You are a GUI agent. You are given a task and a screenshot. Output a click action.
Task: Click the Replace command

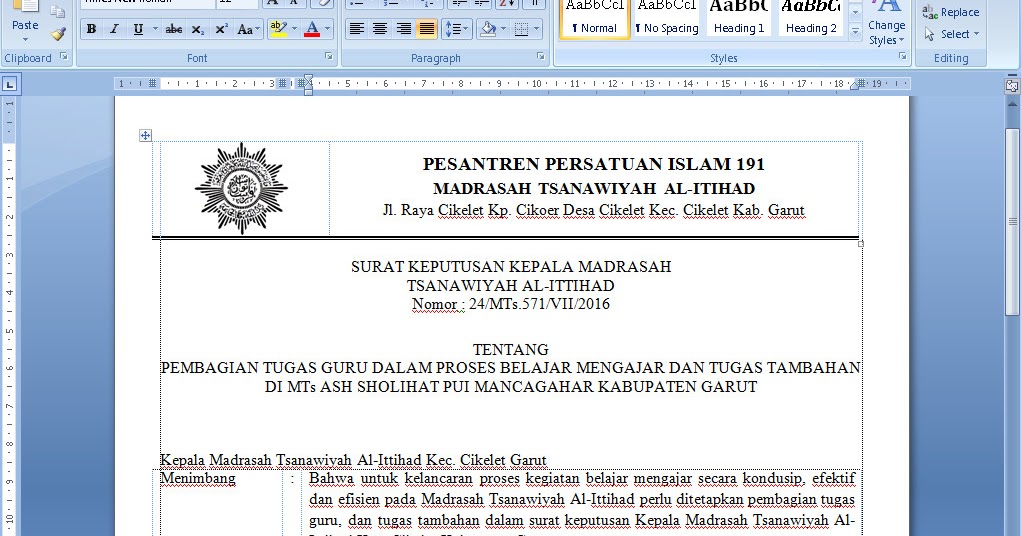(x=951, y=12)
